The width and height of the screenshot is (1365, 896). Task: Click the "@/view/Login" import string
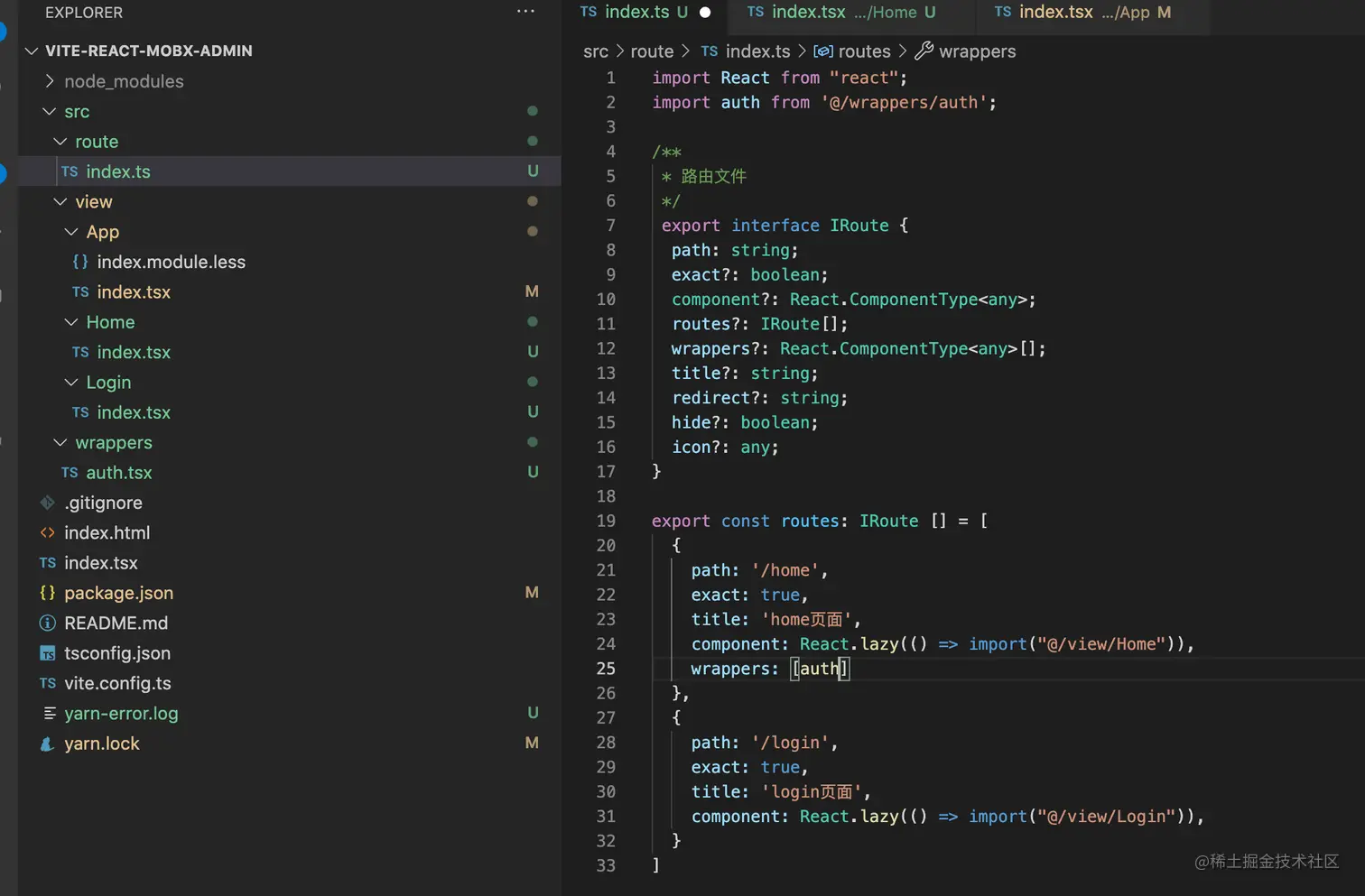pyautogui.click(x=1108, y=817)
